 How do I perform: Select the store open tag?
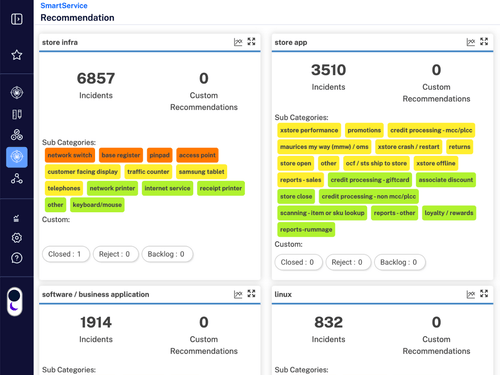point(296,163)
